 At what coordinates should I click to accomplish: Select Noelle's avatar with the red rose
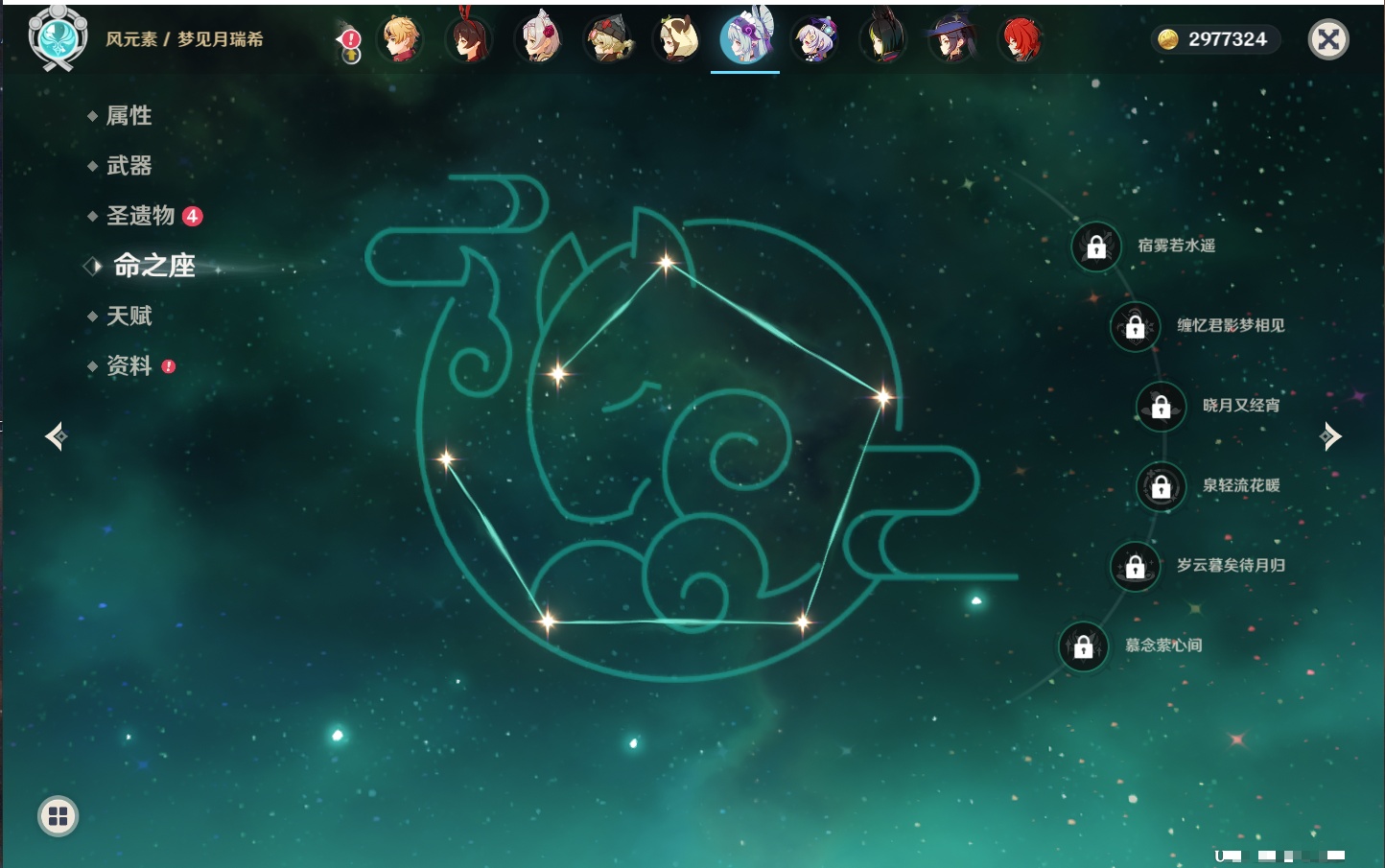(539, 39)
